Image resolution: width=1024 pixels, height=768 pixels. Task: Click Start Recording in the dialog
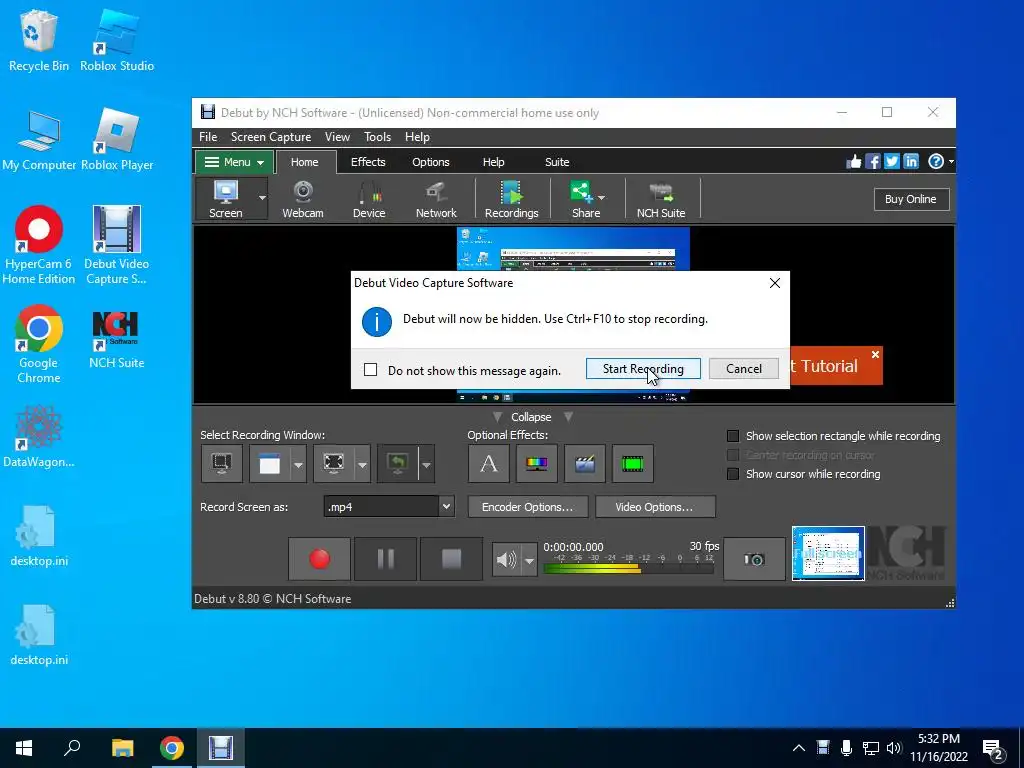(643, 368)
